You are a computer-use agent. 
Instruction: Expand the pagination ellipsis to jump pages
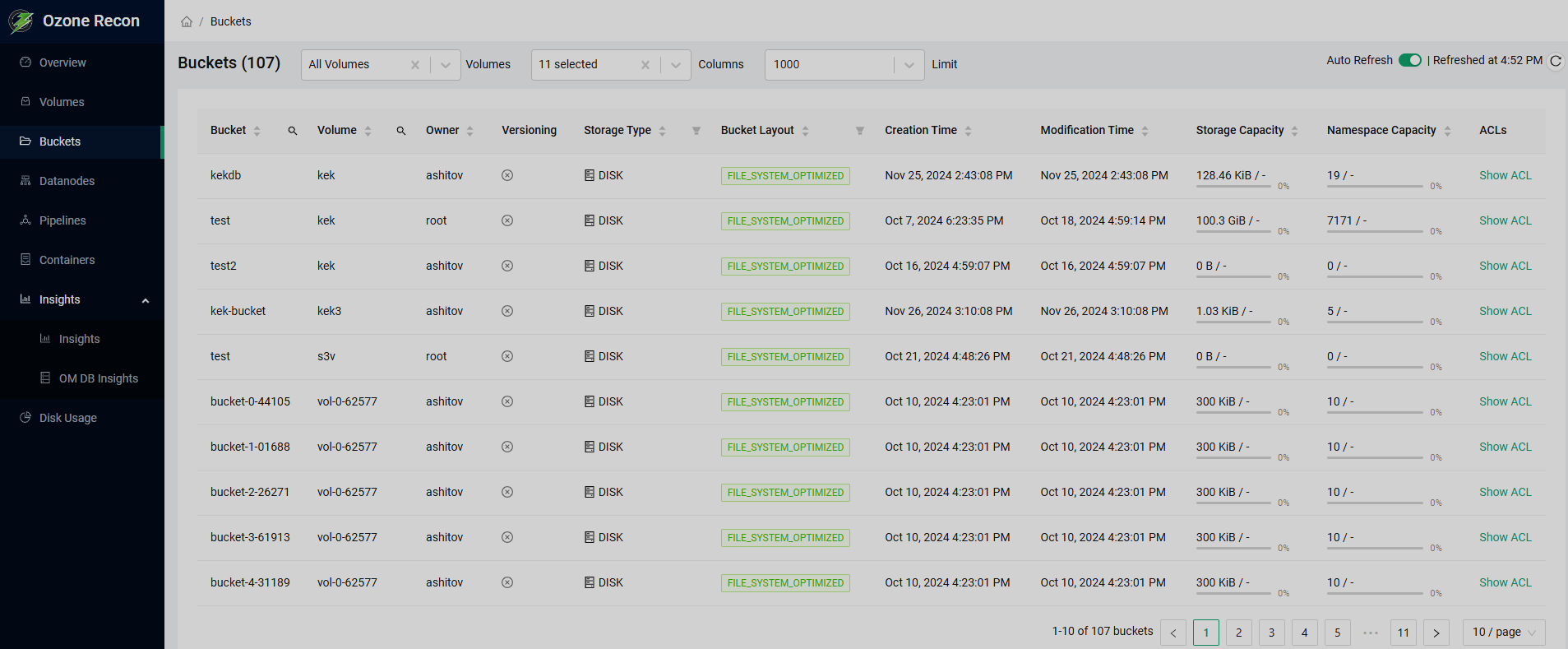tap(1371, 633)
